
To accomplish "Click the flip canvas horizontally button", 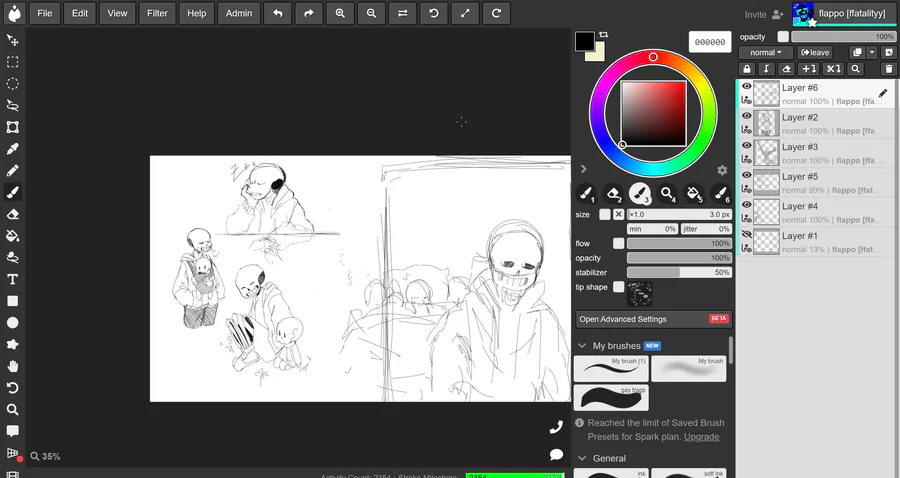I will click(402, 13).
